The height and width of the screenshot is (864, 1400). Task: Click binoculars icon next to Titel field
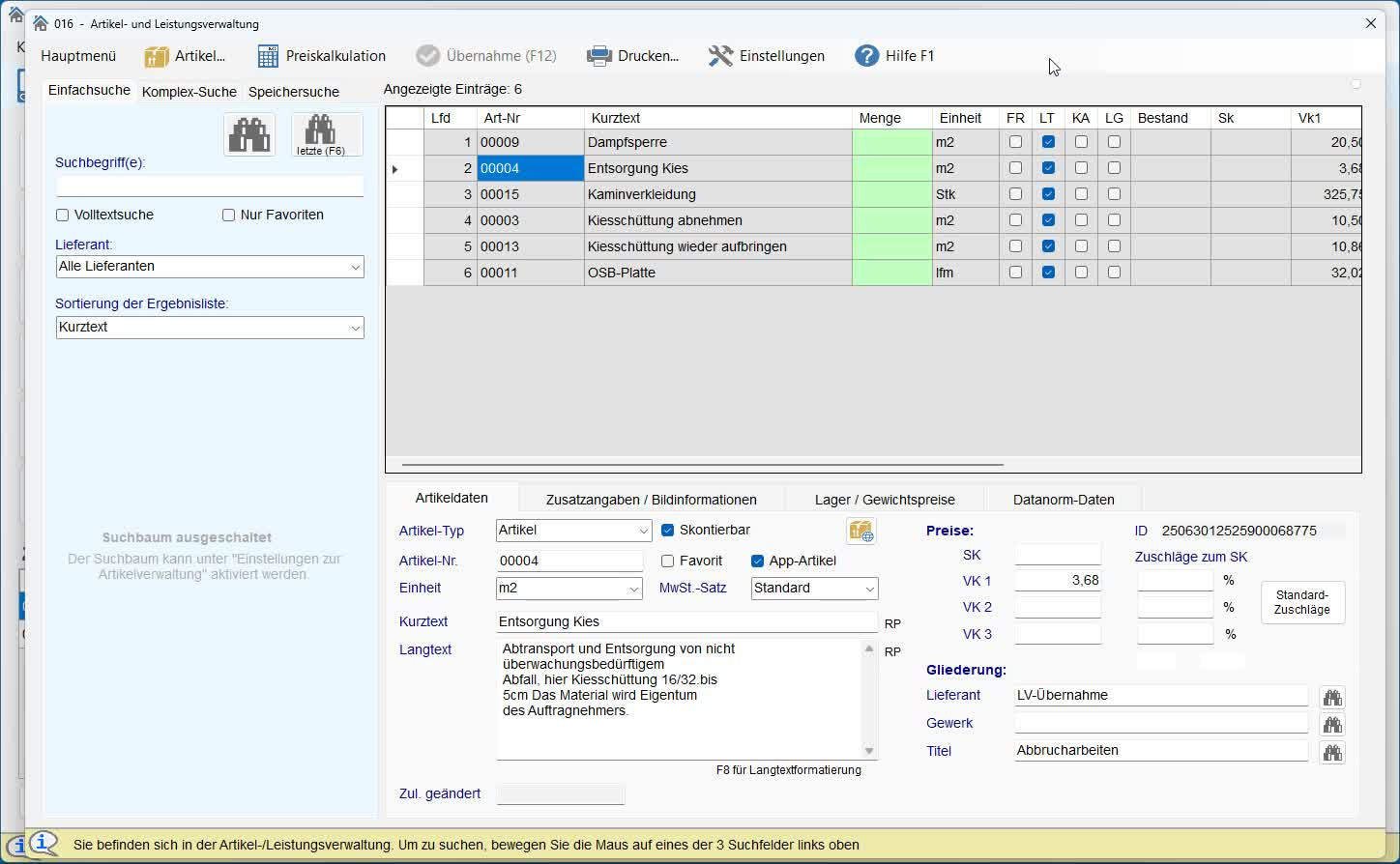[1332, 752]
